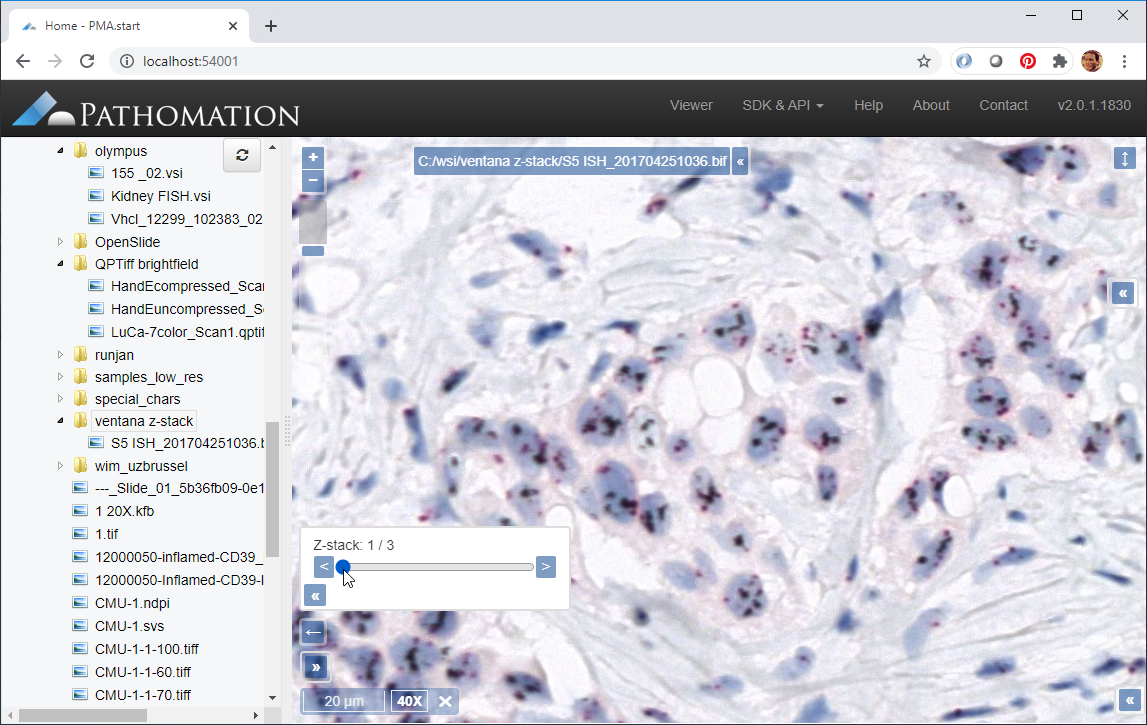The width and height of the screenshot is (1147, 725).
Task: Click the Contact link
Action: click(x=1003, y=105)
